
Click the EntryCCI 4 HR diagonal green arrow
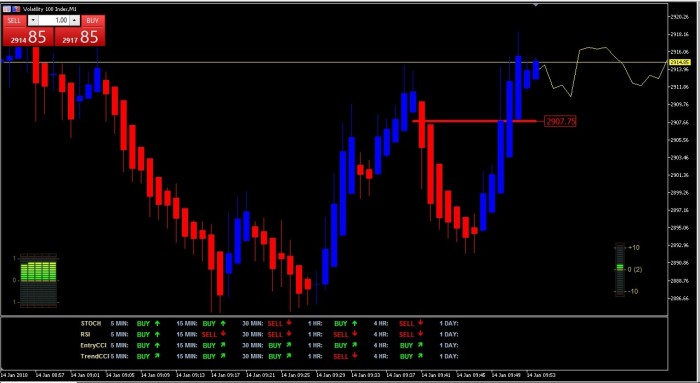[x=421, y=345]
